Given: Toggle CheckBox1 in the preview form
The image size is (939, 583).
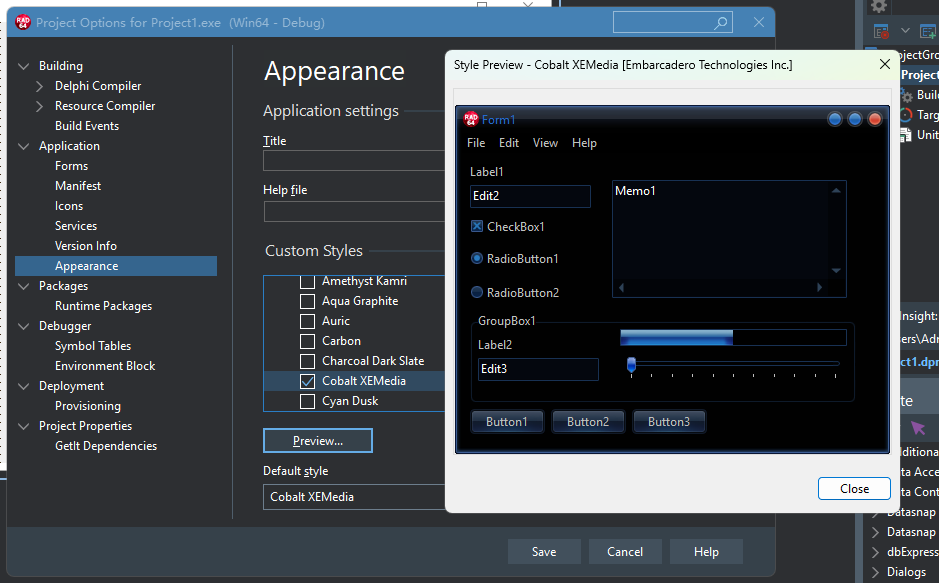Looking at the screenshot, I should point(477,226).
